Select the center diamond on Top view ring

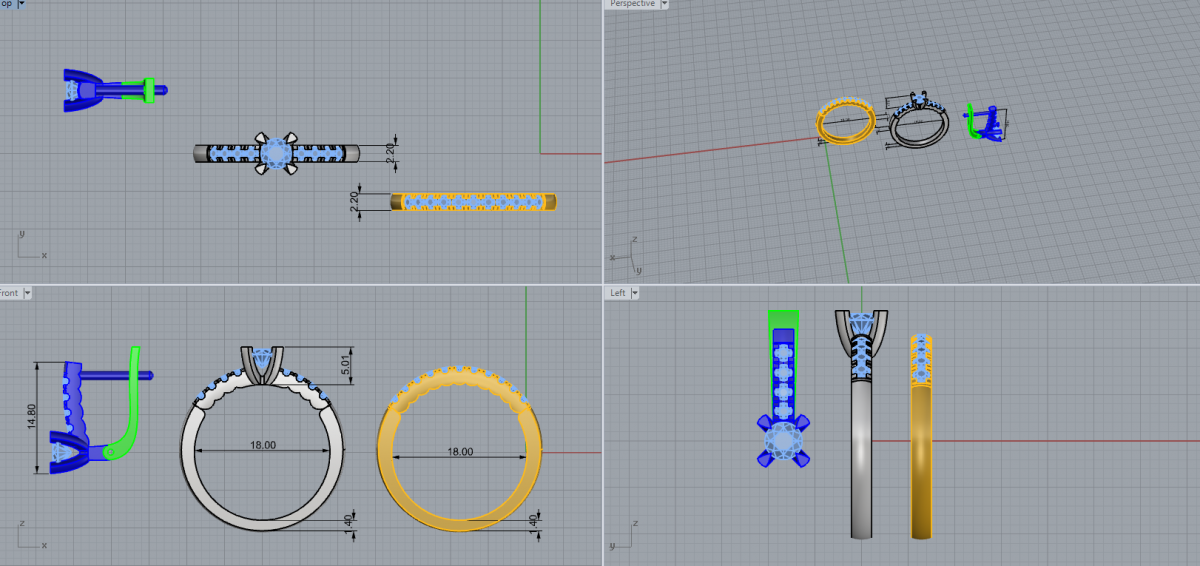coord(276,153)
